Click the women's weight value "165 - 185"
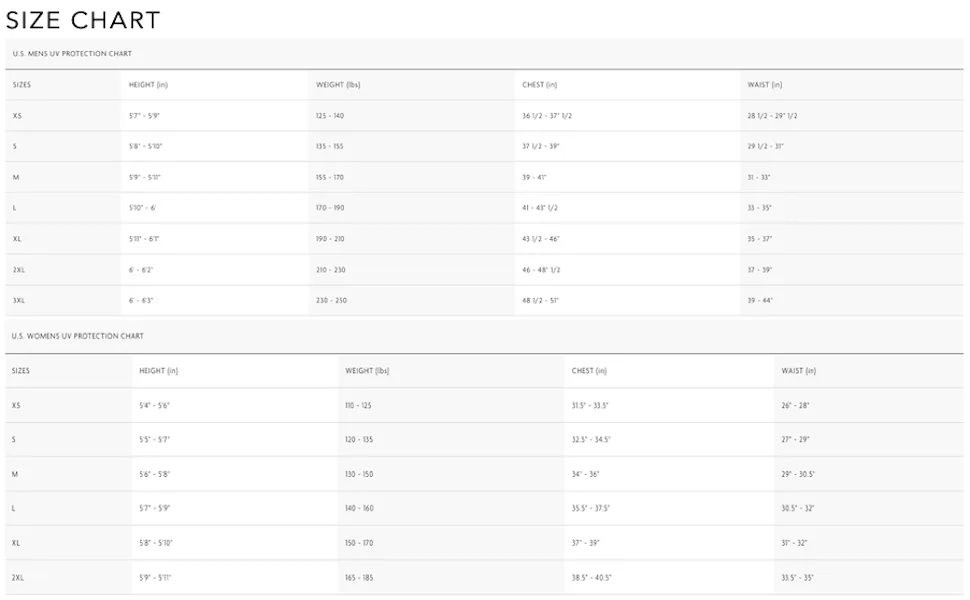This screenshot has height=600, width=970. point(359,578)
